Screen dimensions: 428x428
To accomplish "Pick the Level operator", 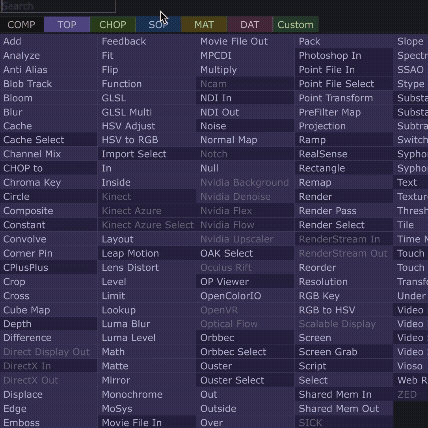I will [x=147, y=282].
